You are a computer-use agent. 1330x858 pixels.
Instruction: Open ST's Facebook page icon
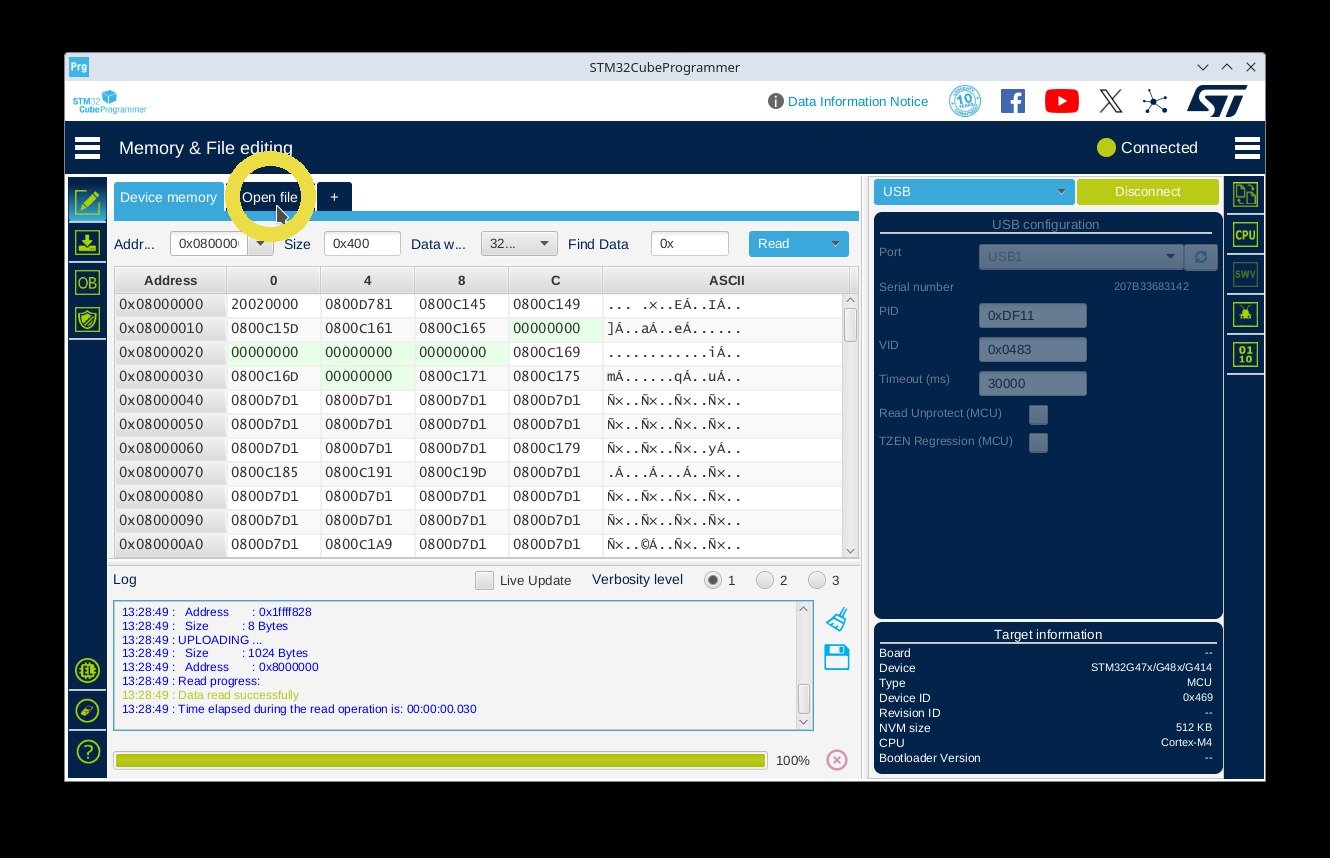tap(1013, 101)
